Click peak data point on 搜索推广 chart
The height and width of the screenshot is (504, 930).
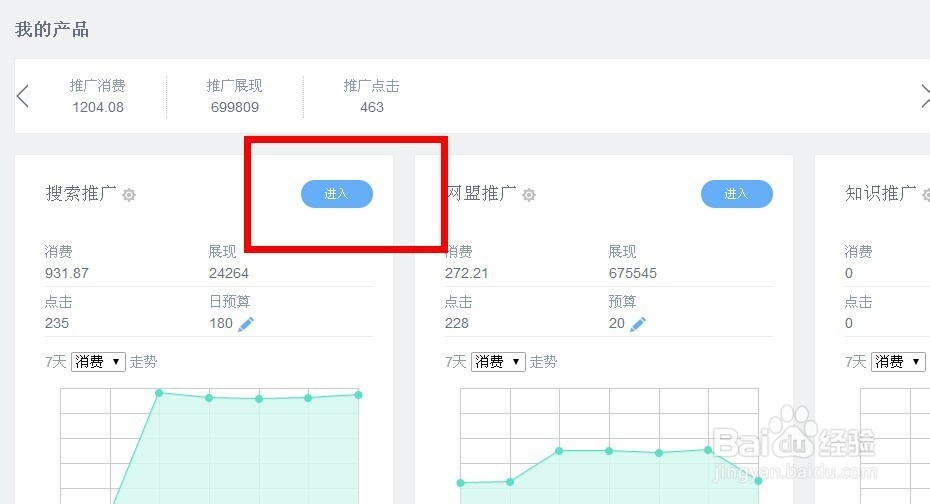[159, 393]
